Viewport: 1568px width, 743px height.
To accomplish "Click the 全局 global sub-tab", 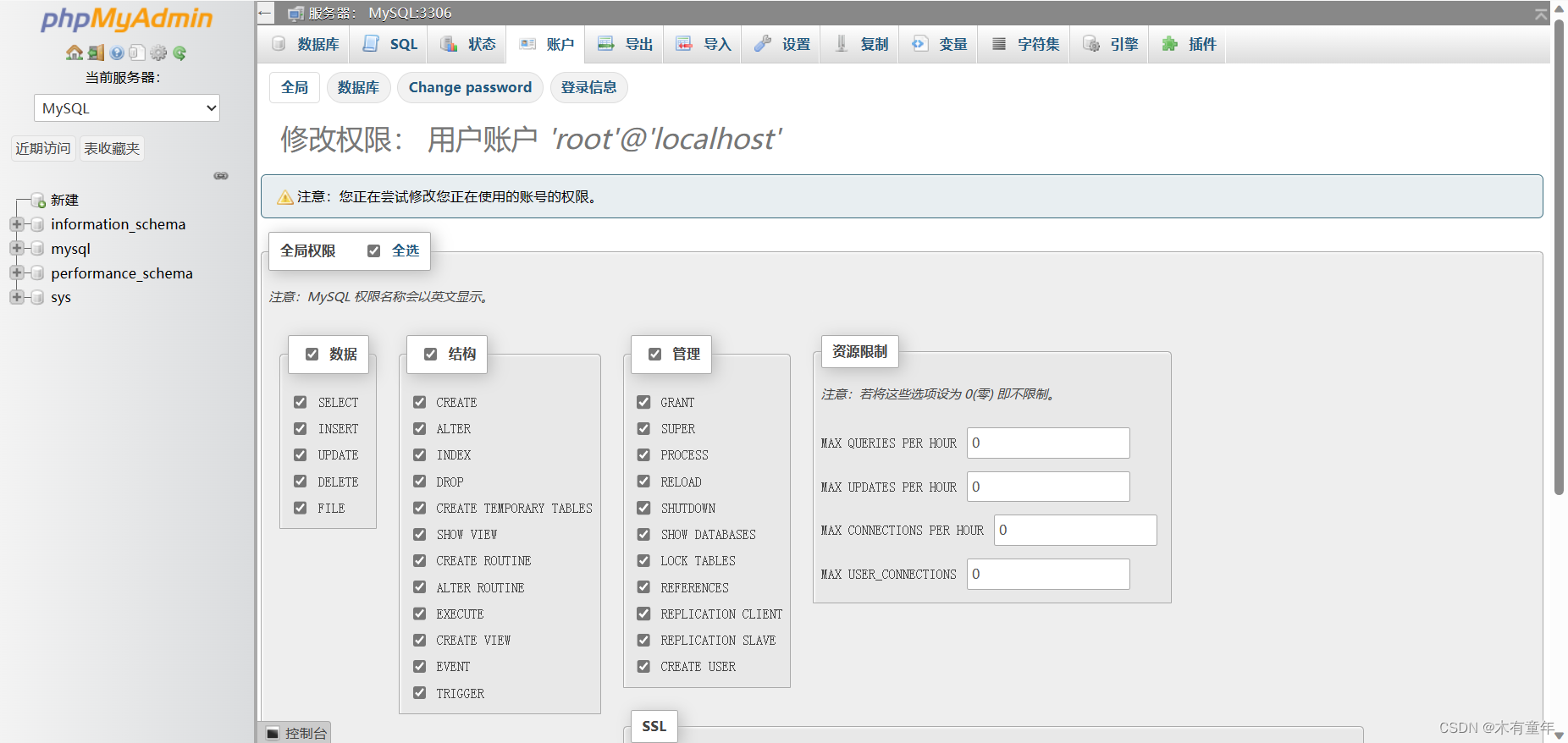I will (x=295, y=87).
